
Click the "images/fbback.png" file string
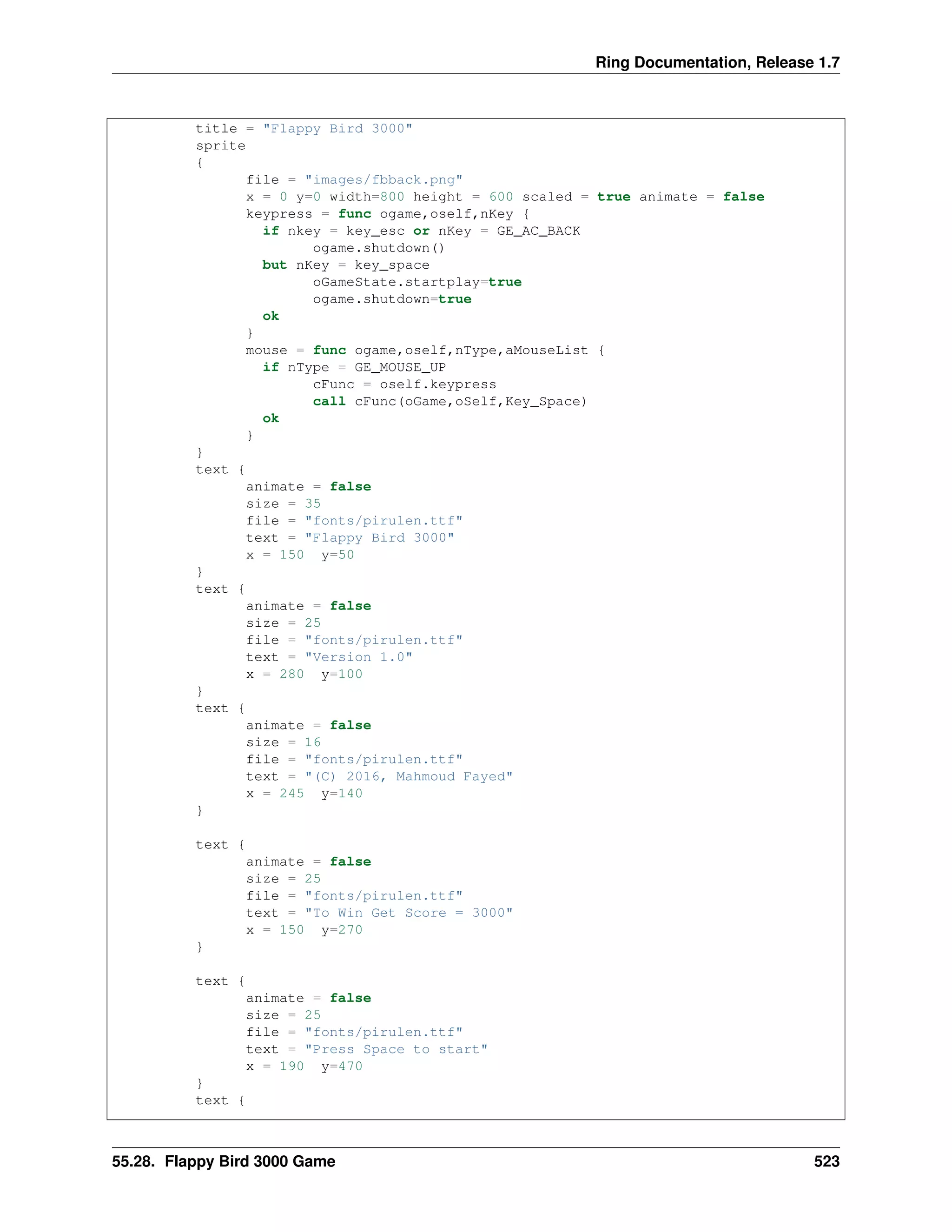383,180
